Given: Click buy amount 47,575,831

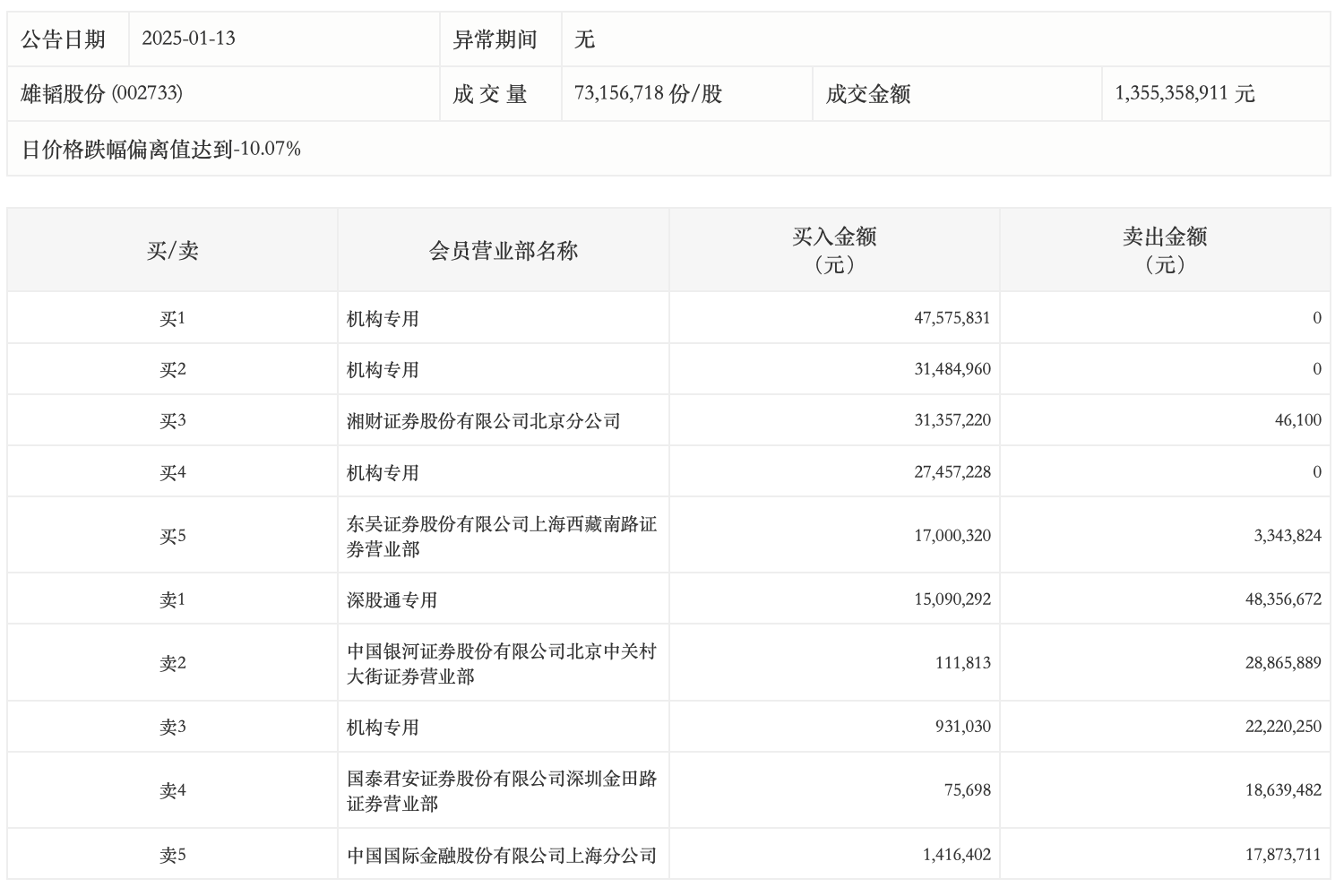Looking at the screenshot, I should click(x=952, y=318).
